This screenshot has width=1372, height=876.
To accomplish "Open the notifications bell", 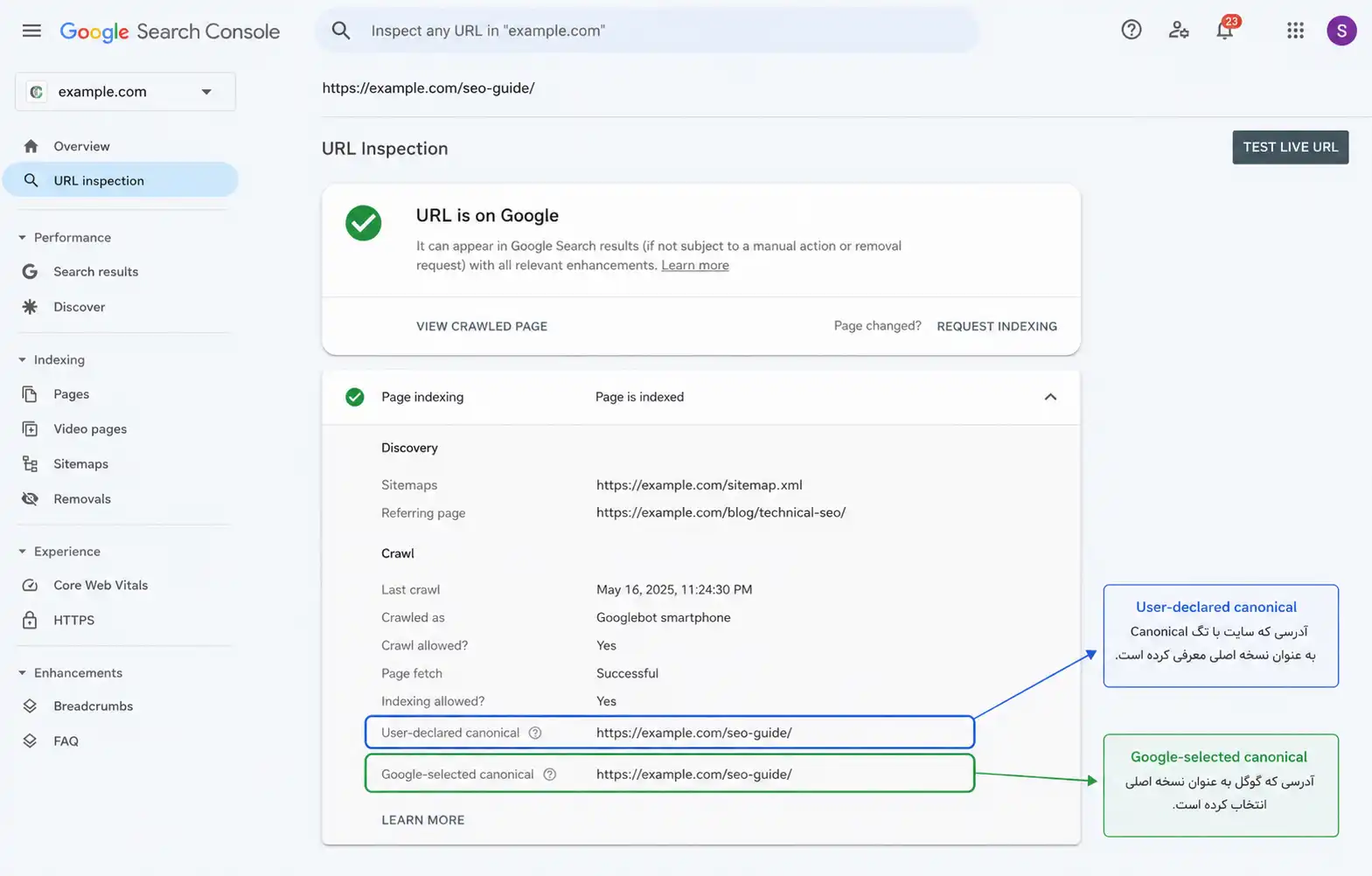I will coord(1226,29).
